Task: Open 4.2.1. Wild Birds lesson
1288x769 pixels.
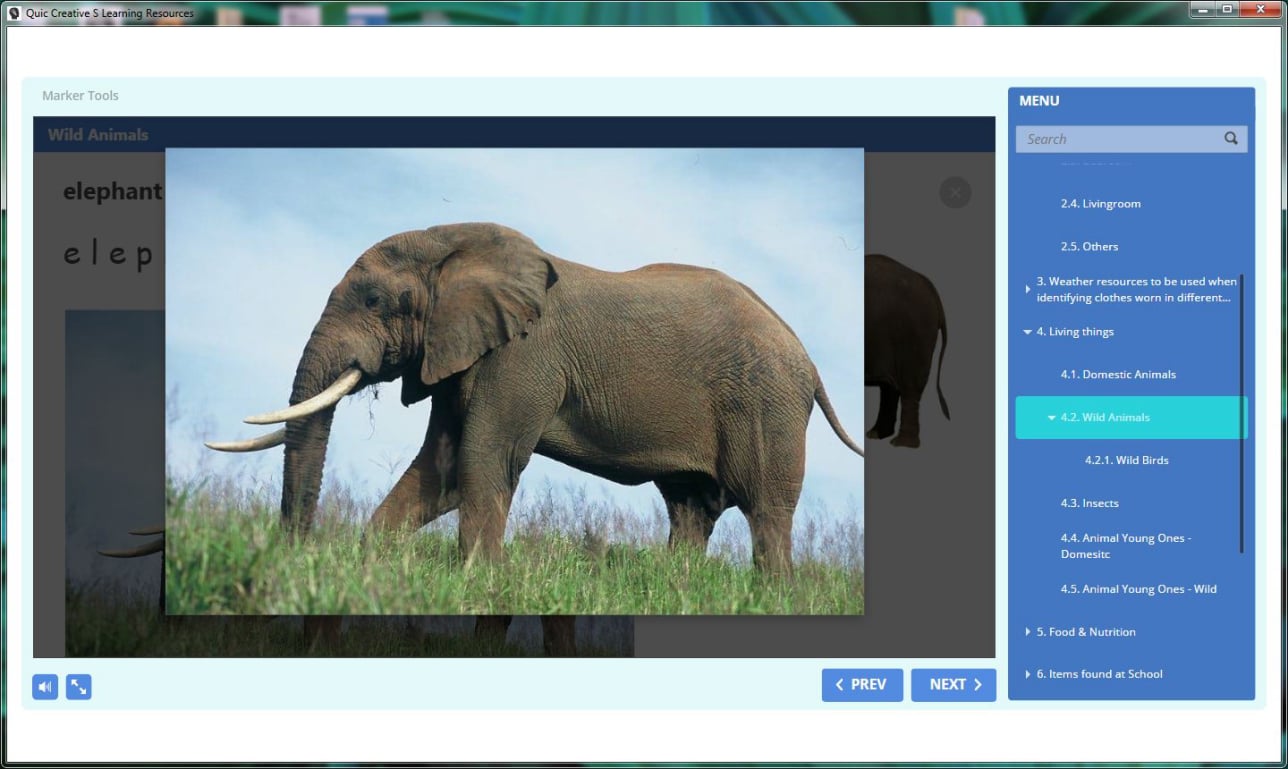Action: [x=1126, y=461]
